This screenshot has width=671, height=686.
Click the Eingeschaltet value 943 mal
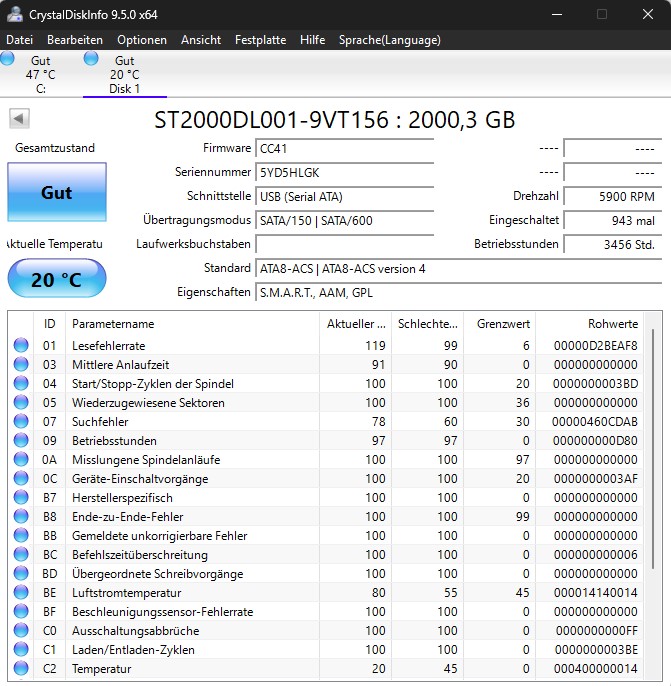[612, 220]
